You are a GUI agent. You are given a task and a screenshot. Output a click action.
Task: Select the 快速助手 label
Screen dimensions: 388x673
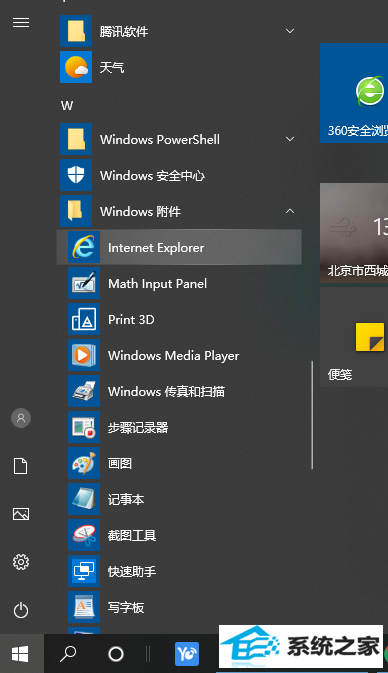(132, 572)
